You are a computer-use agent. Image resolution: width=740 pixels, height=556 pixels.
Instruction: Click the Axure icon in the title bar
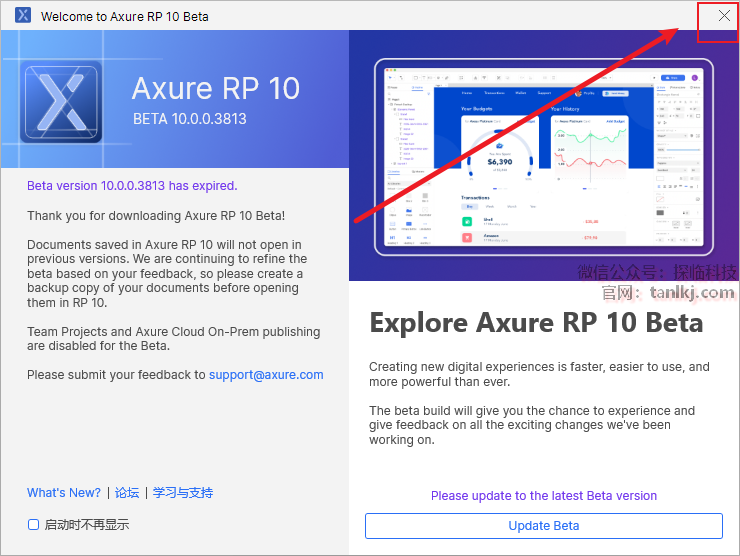[x=22, y=16]
